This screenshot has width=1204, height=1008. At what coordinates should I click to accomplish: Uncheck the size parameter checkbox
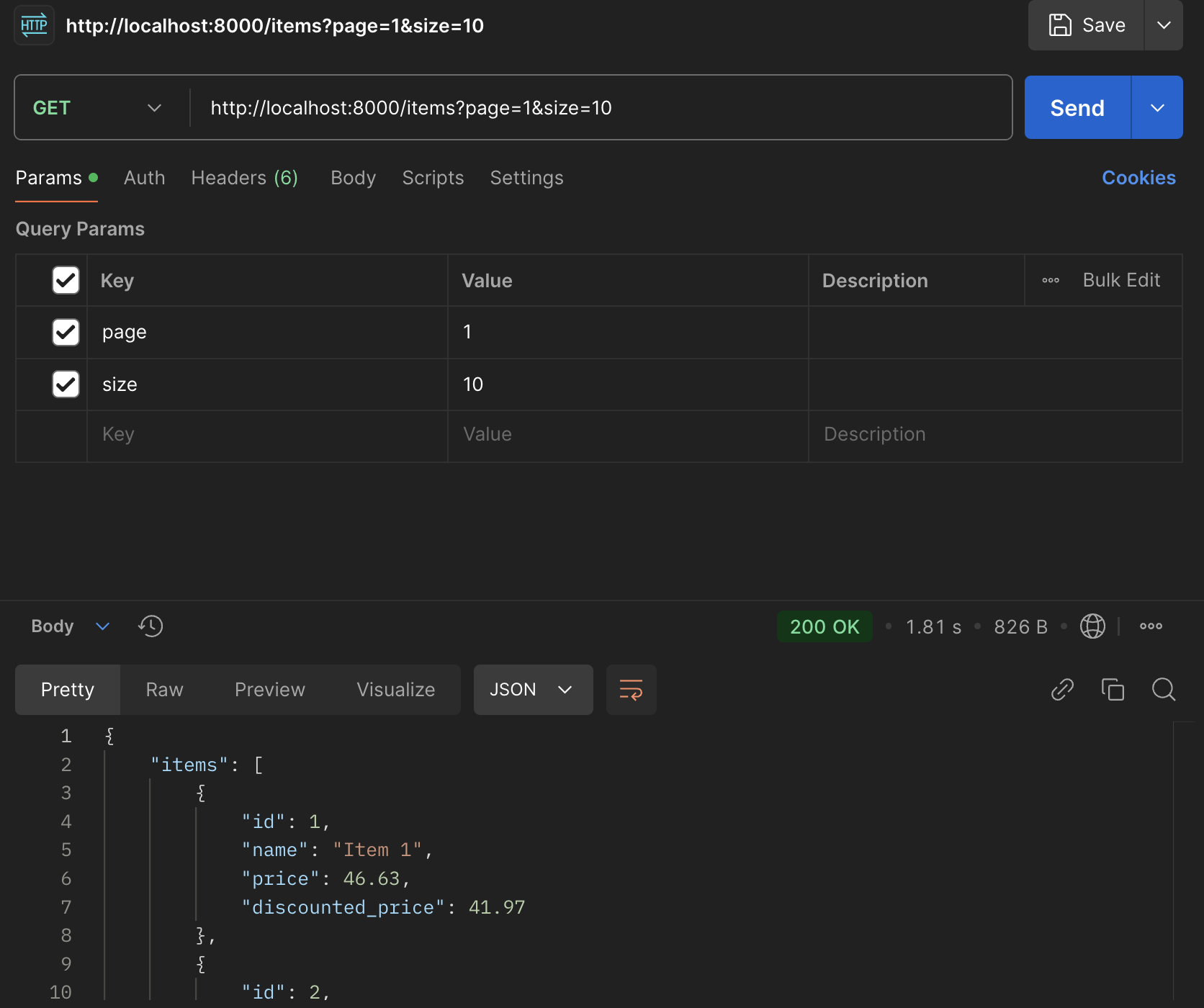(x=66, y=384)
